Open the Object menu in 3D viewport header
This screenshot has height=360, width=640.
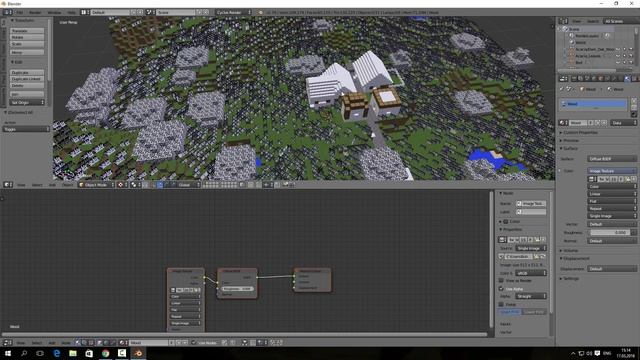point(67,185)
